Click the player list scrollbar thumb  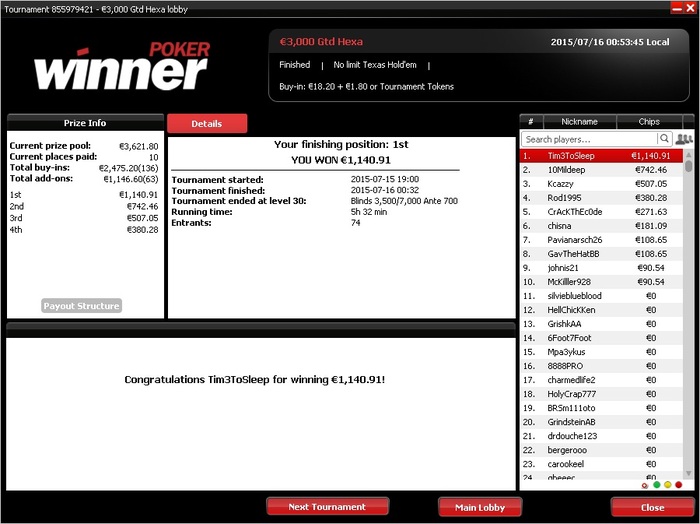pos(688,166)
